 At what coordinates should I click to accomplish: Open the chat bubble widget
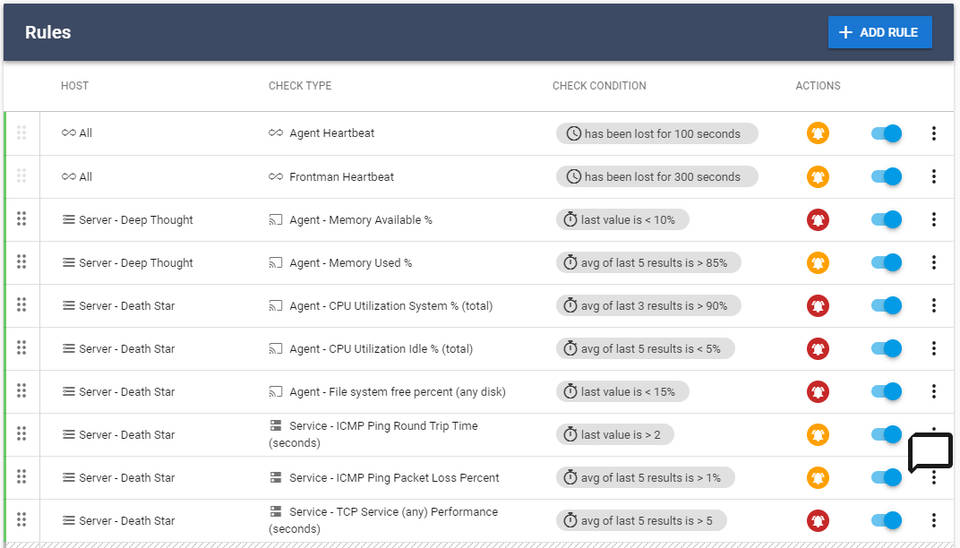(x=930, y=453)
